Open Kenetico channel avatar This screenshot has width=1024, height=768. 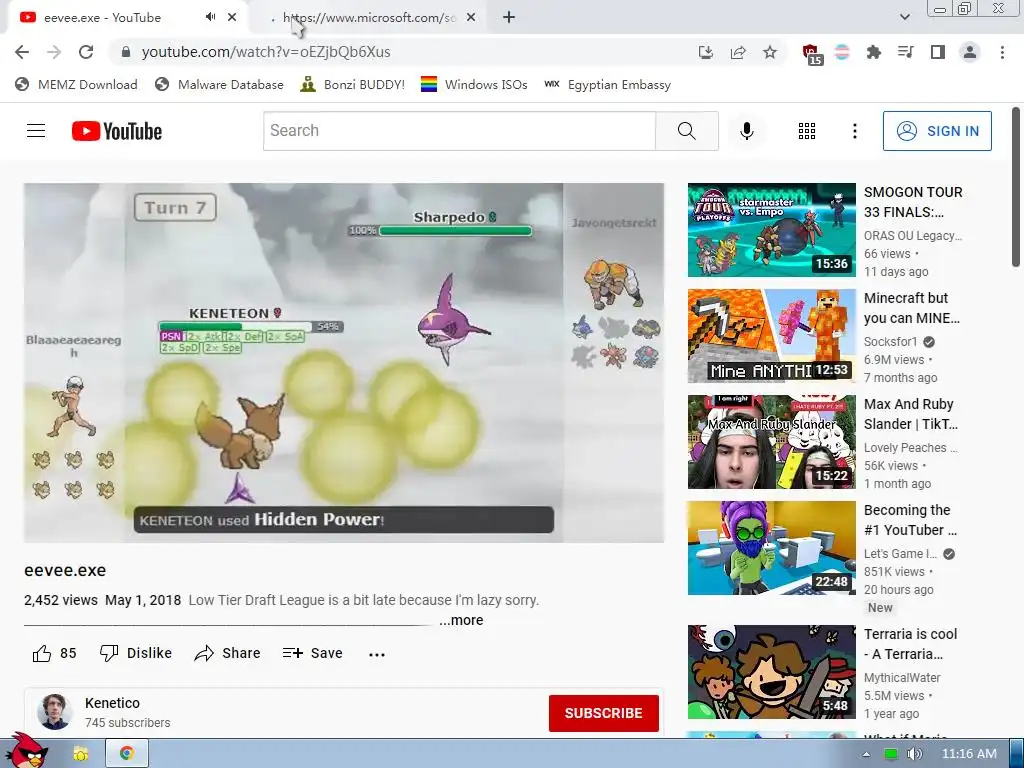click(x=55, y=712)
